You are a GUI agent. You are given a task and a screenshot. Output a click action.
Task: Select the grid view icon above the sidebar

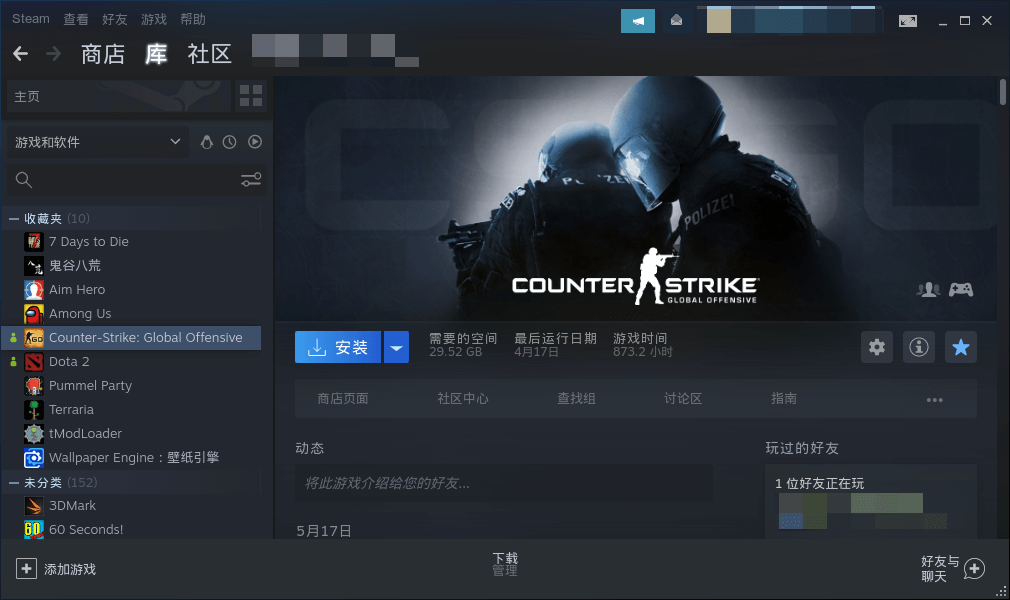(250, 96)
